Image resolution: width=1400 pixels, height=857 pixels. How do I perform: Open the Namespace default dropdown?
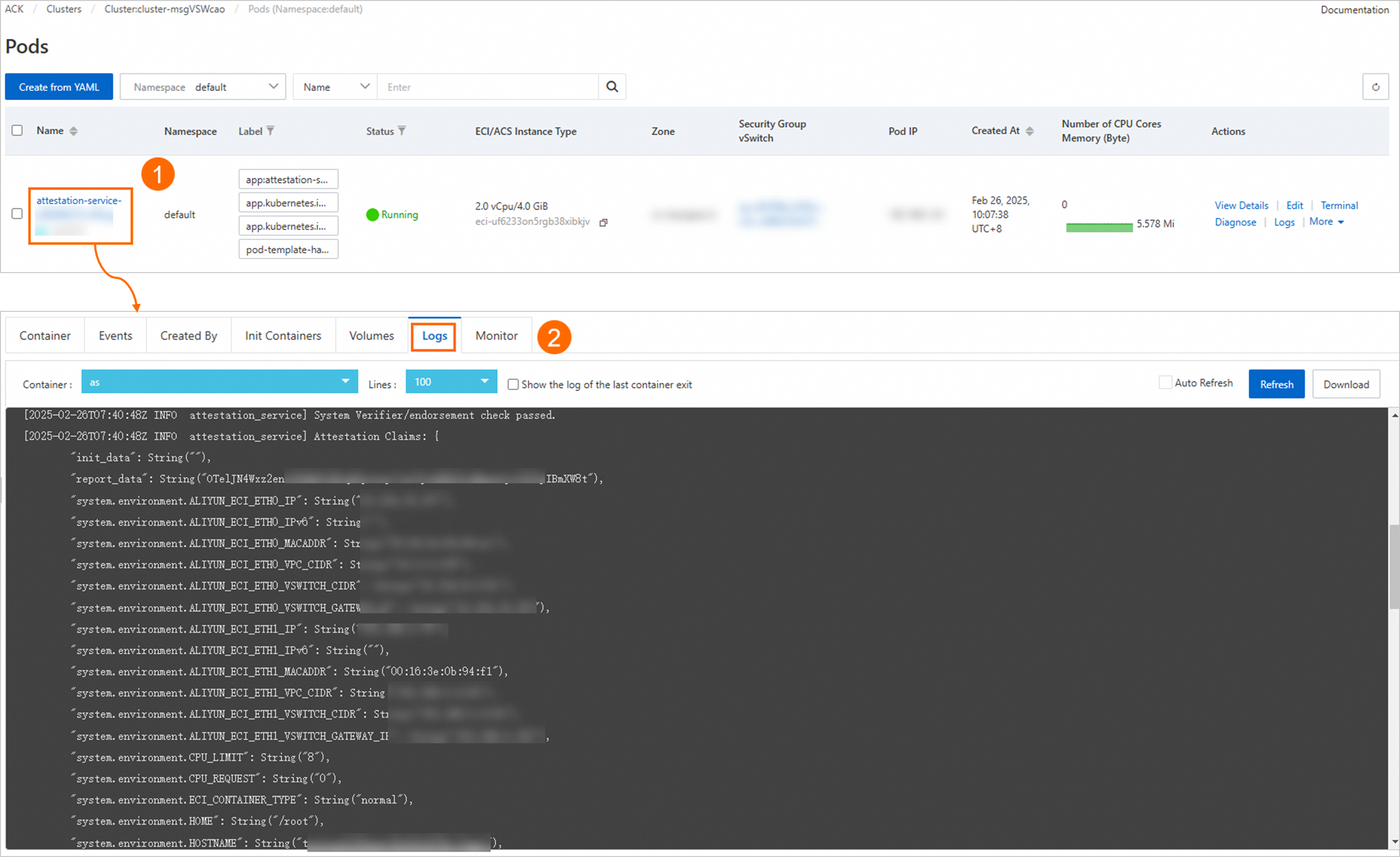coord(203,87)
